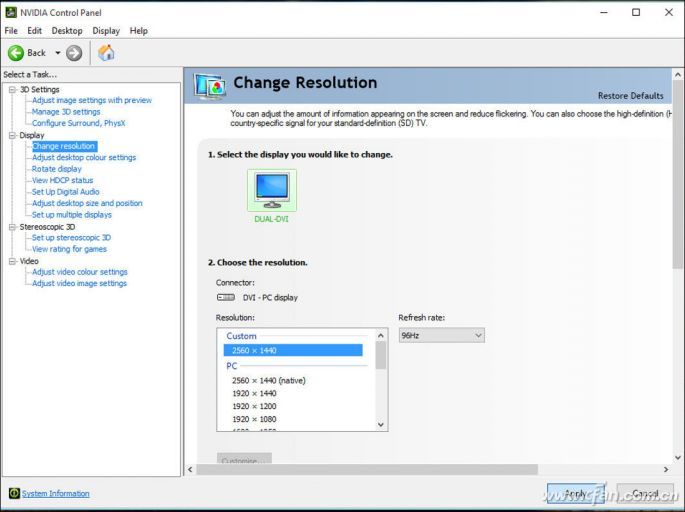This screenshot has width=685, height=512.
Task: Open Set Up Digital Audio
Action: coord(66,191)
